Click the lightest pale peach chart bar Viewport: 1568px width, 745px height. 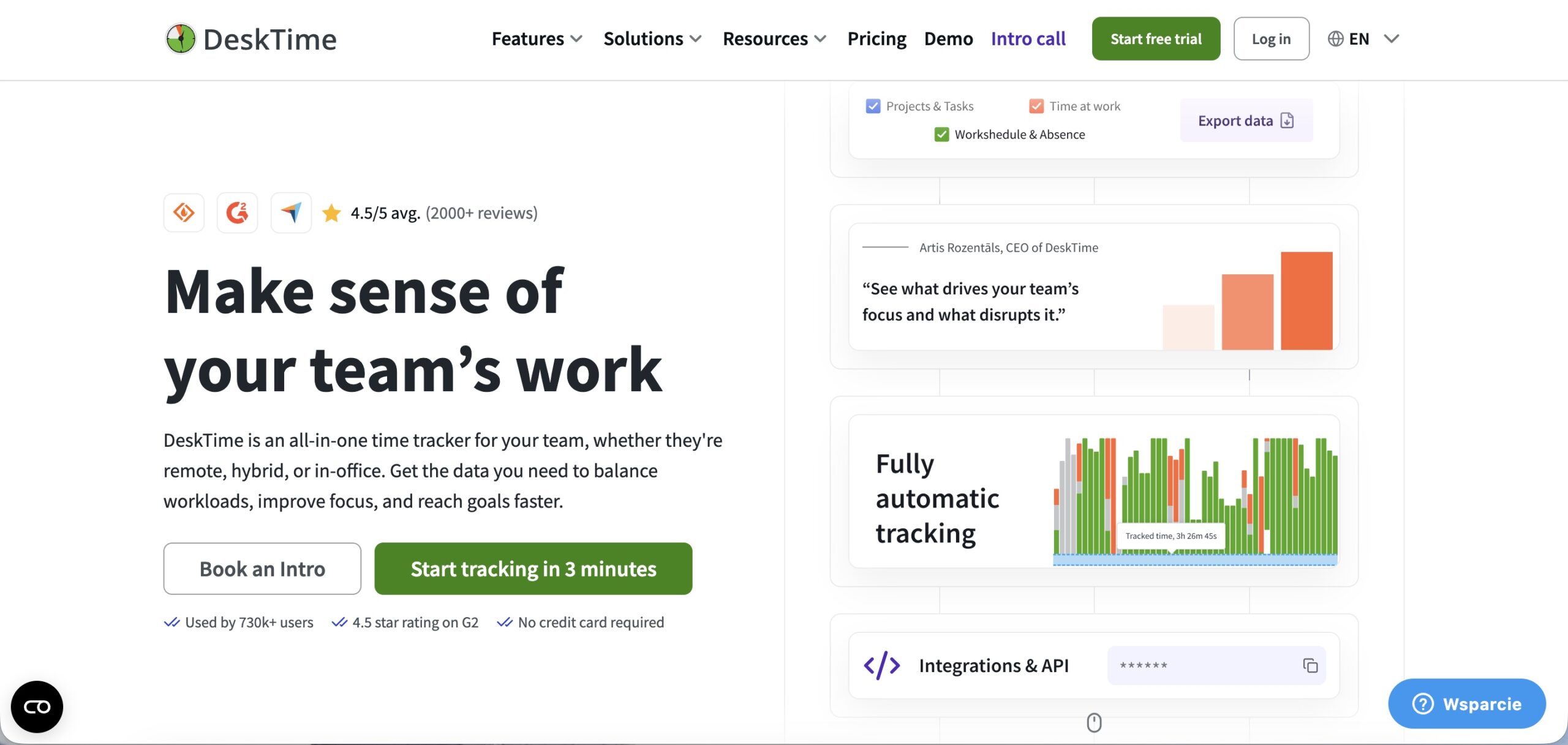(x=1188, y=328)
